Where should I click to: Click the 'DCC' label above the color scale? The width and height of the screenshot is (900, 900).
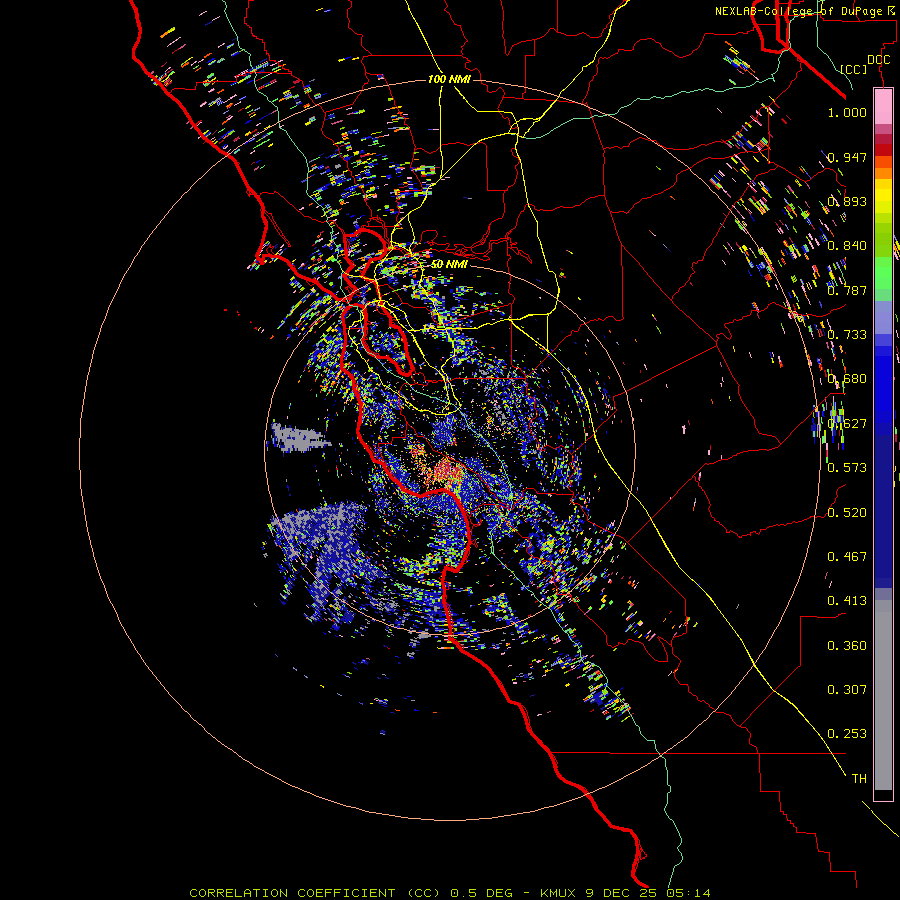coord(878,60)
